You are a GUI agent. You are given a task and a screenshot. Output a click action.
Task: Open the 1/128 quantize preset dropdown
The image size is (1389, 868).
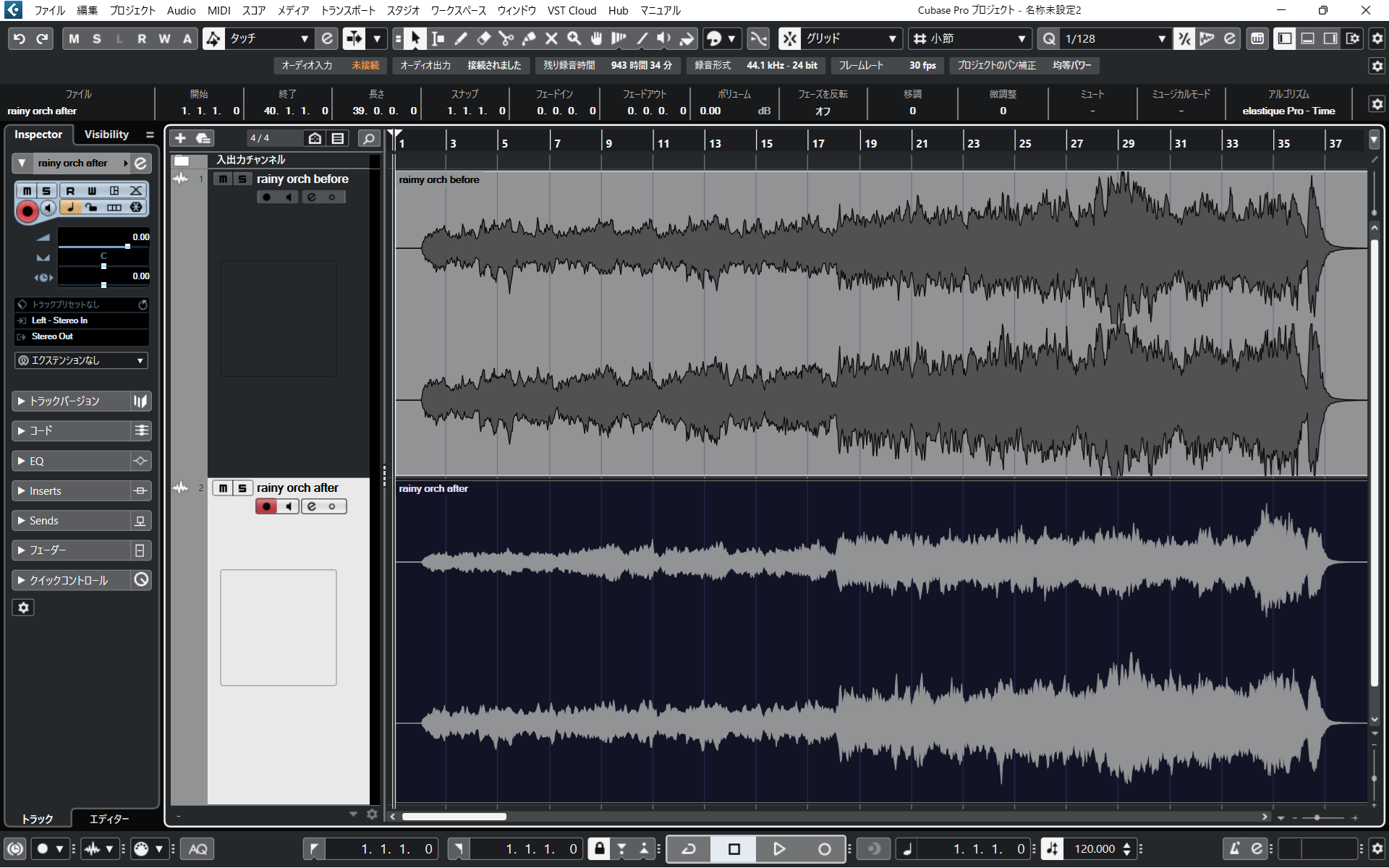tap(1115, 38)
